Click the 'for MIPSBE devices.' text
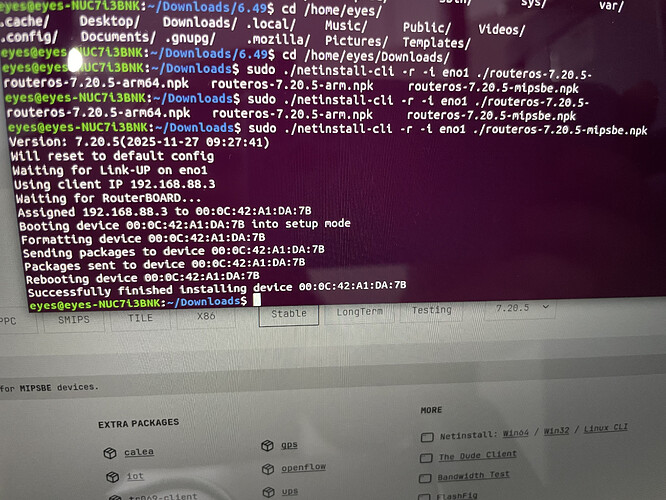The height and width of the screenshot is (500, 666). (x=49, y=387)
